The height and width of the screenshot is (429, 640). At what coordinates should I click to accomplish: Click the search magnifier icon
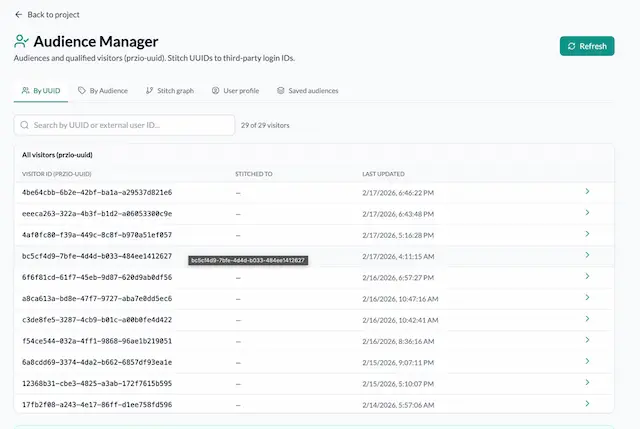point(24,126)
